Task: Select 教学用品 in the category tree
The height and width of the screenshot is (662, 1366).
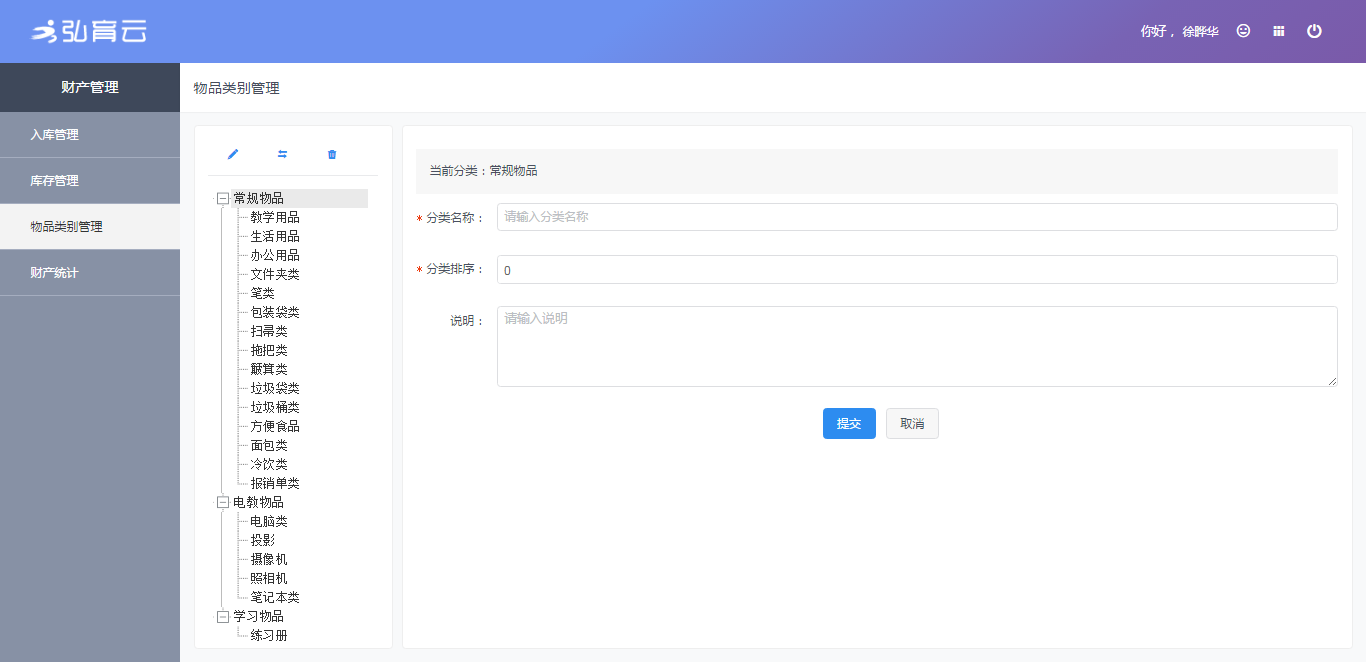Action: click(275, 218)
